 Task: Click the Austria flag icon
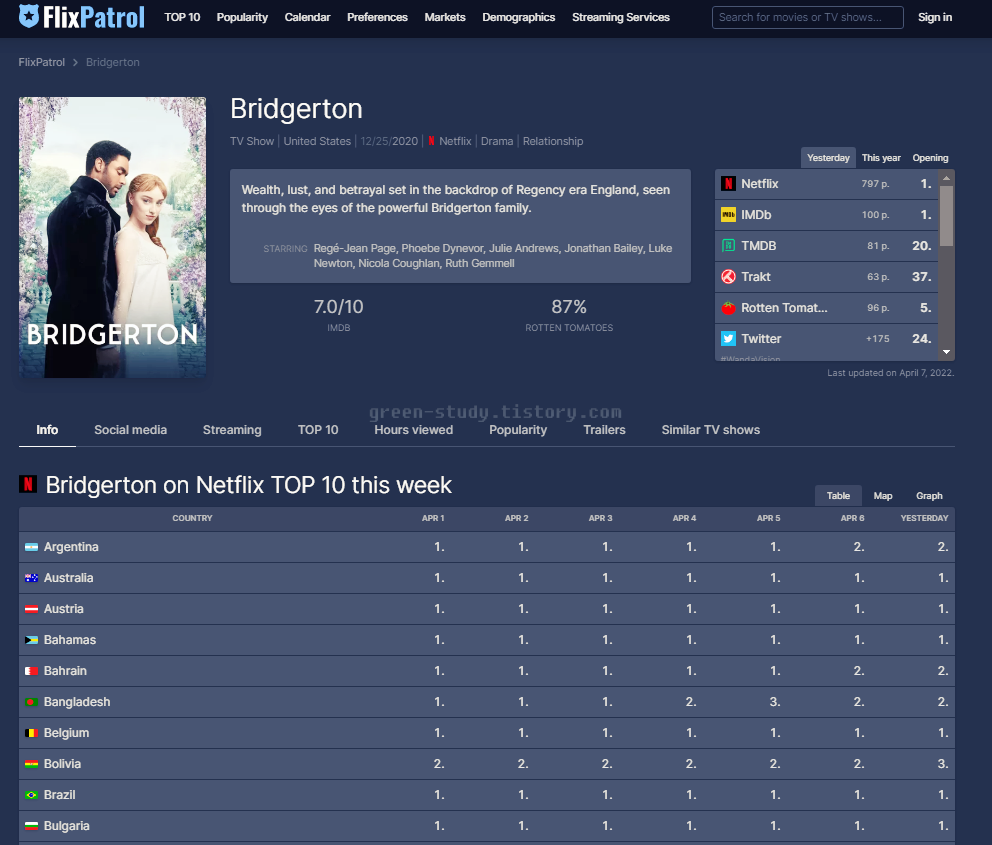pos(31,609)
